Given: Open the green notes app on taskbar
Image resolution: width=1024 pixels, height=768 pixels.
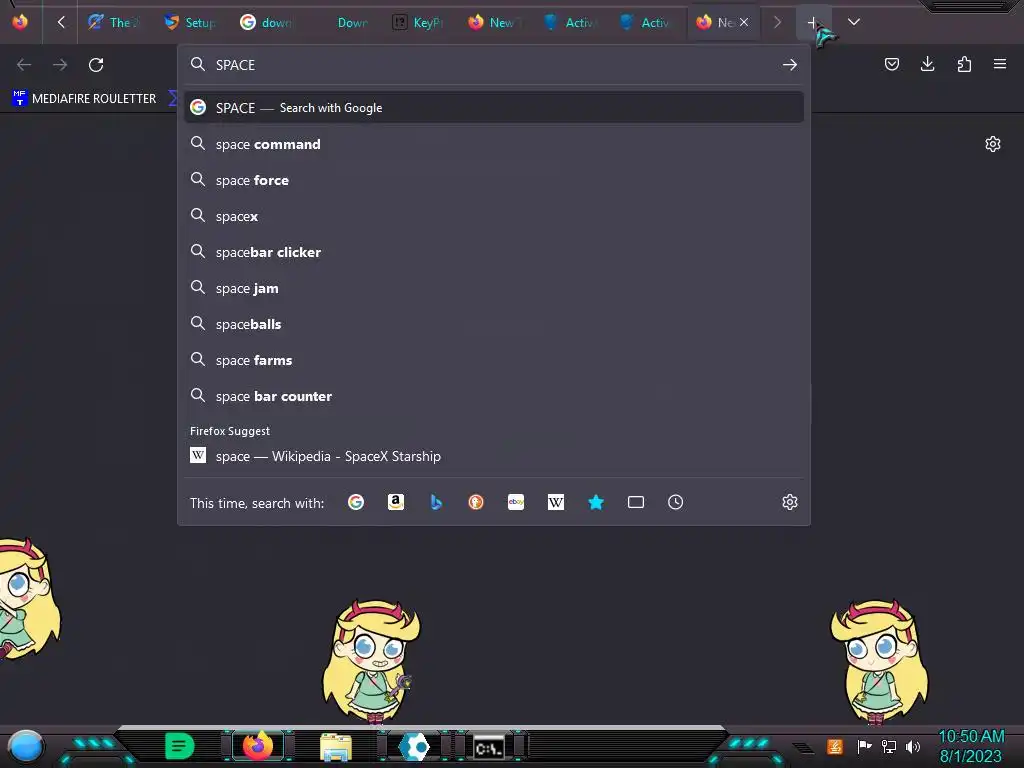Looking at the screenshot, I should pyautogui.click(x=180, y=746).
